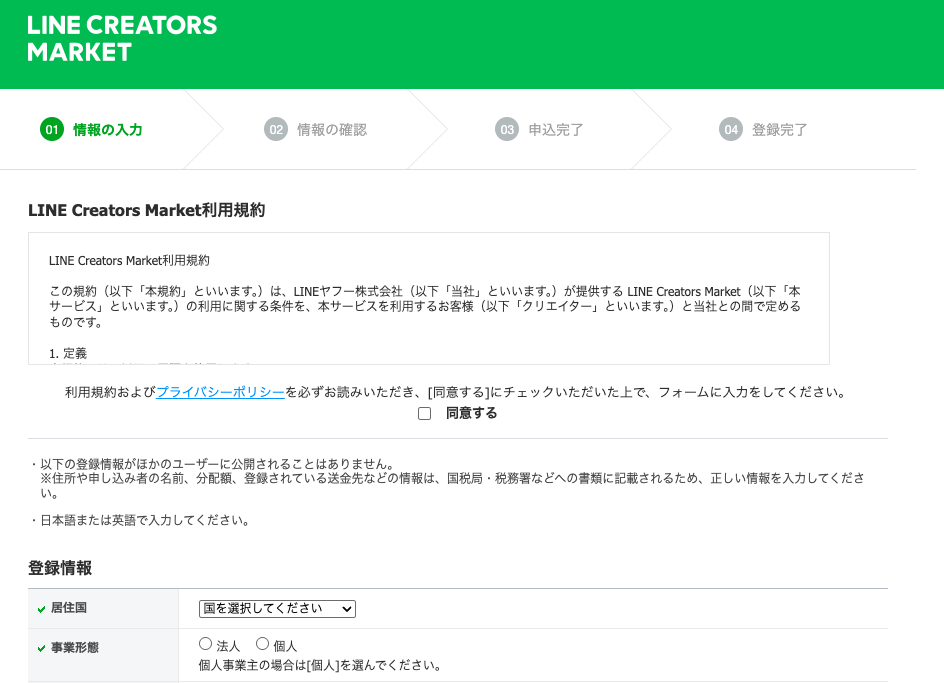Click the LINE CREATORS MARKET logo
This screenshot has width=944, height=683.
(122, 39)
